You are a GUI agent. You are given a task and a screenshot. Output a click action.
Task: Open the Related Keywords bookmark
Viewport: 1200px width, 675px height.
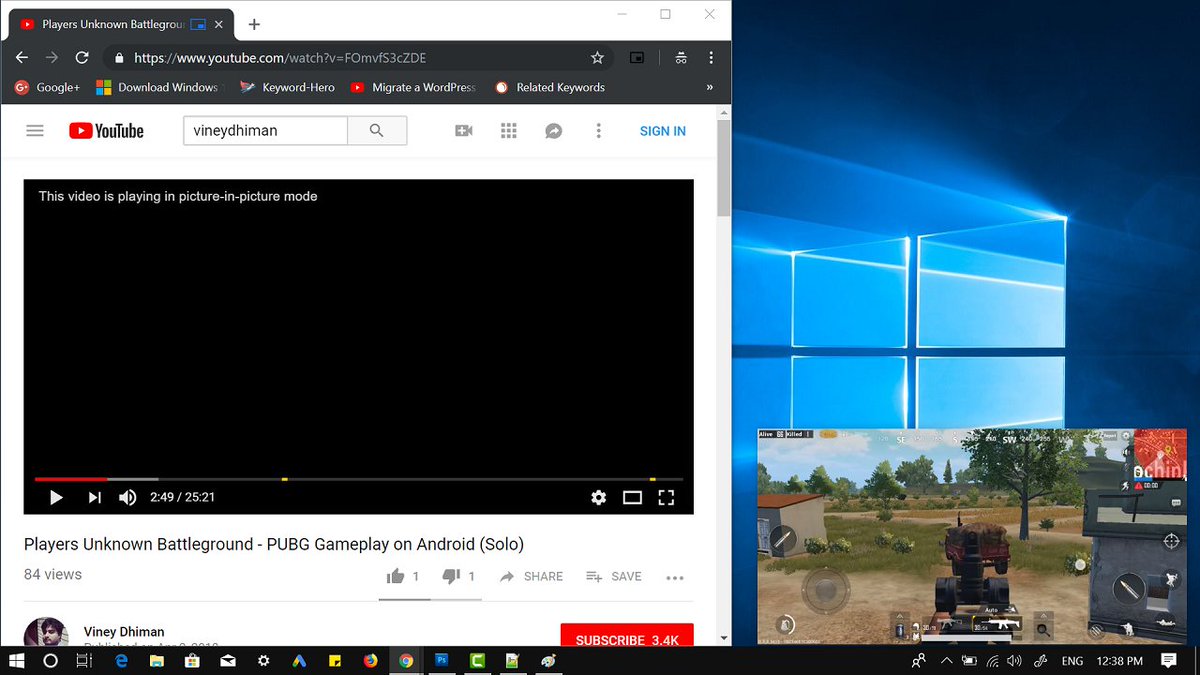550,87
